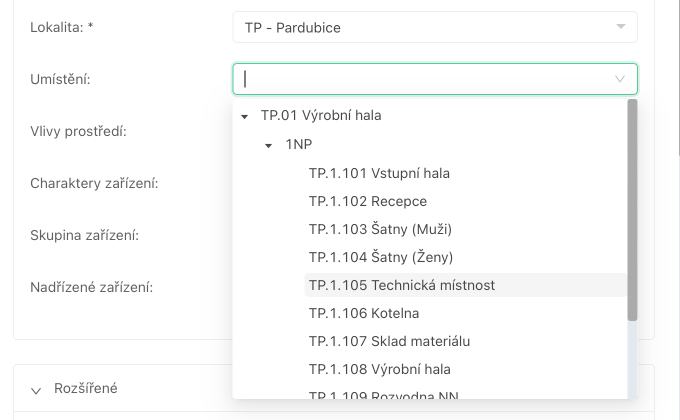Focus the Umístění search input
Viewport: 680px width, 420px height.
click(420, 79)
